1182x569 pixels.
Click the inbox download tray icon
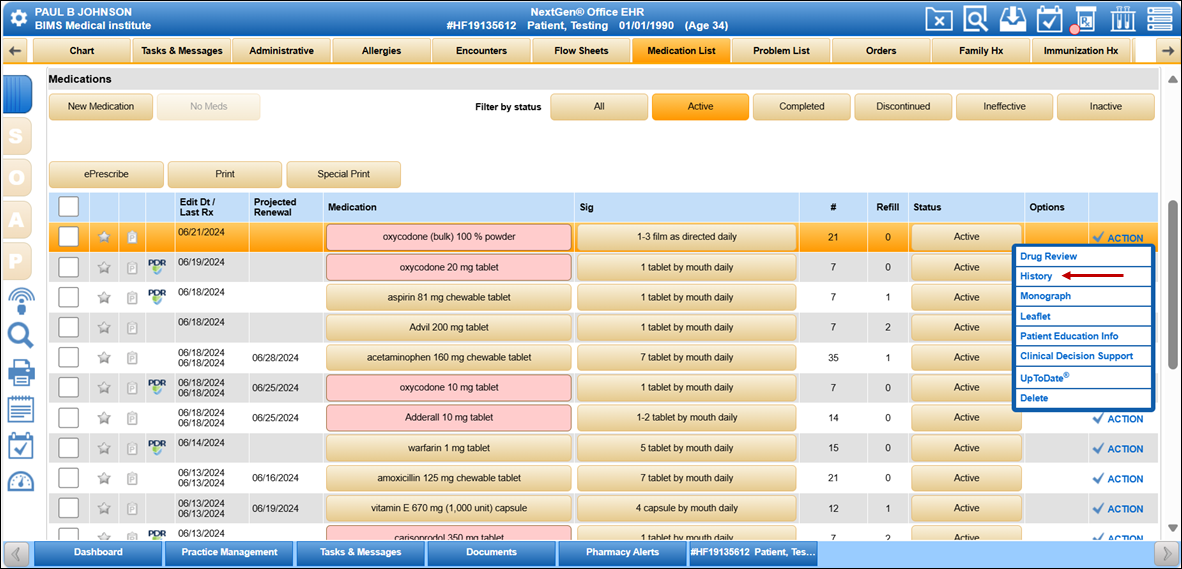tap(1013, 19)
